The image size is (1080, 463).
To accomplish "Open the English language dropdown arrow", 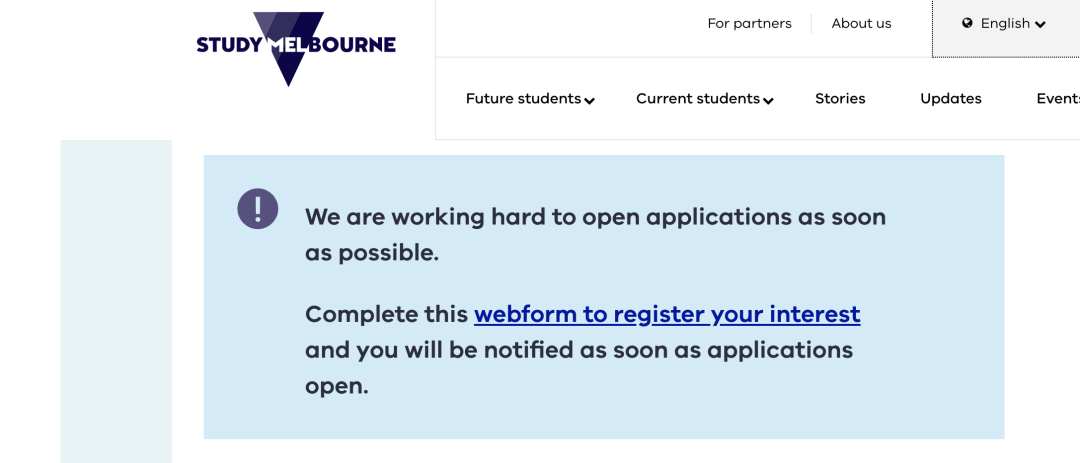I will click(x=1040, y=25).
